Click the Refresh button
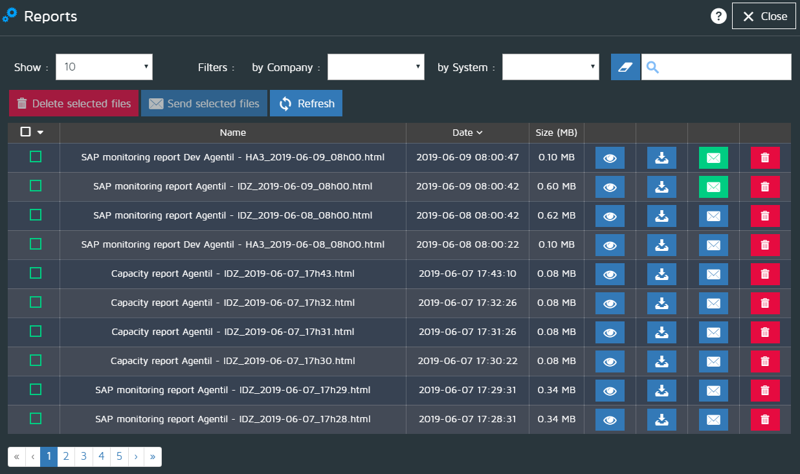 click(x=306, y=104)
